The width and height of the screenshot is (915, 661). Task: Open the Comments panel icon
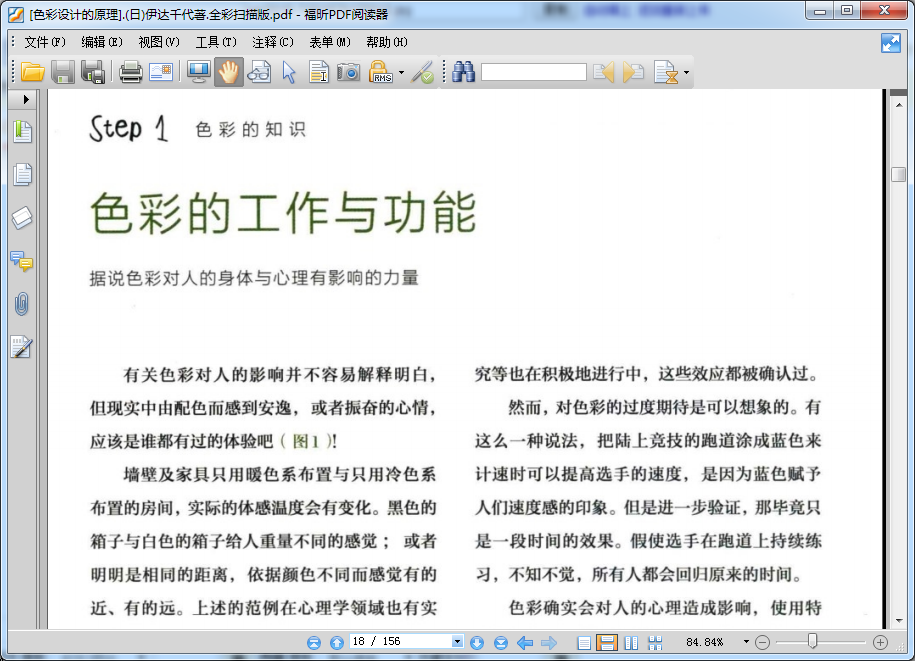pos(22,261)
